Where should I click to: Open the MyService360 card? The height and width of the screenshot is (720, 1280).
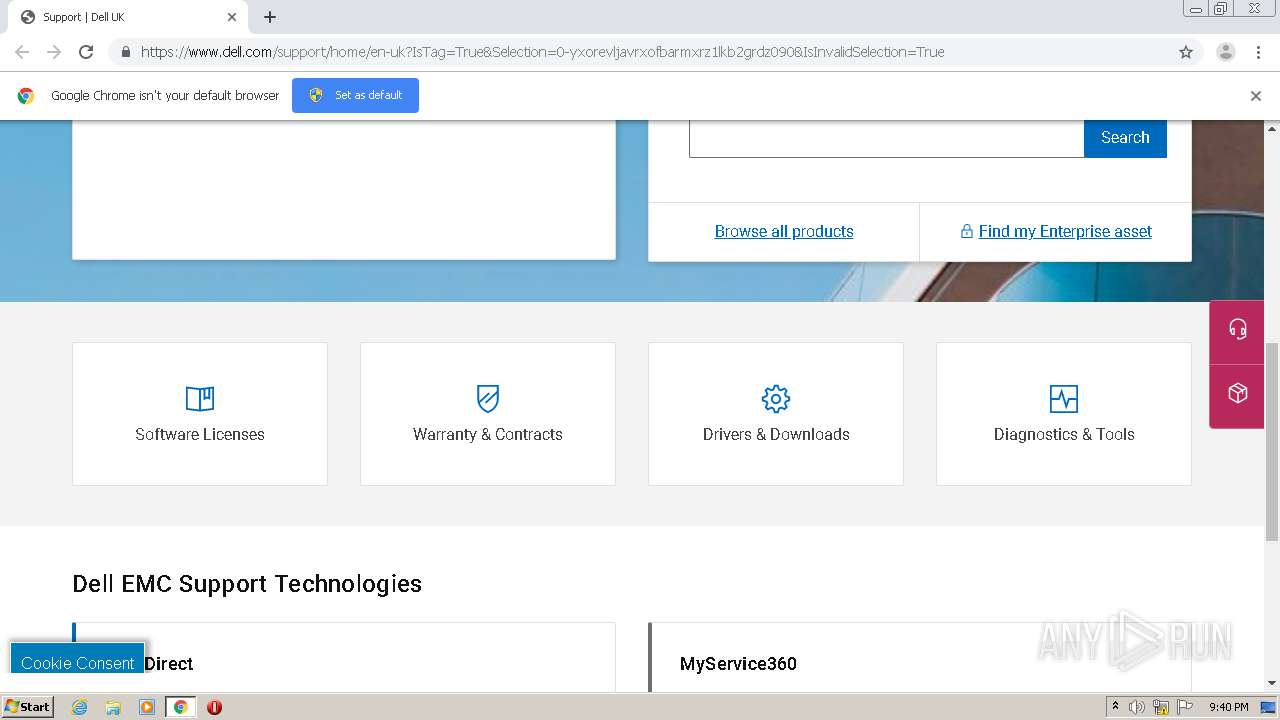click(920, 658)
